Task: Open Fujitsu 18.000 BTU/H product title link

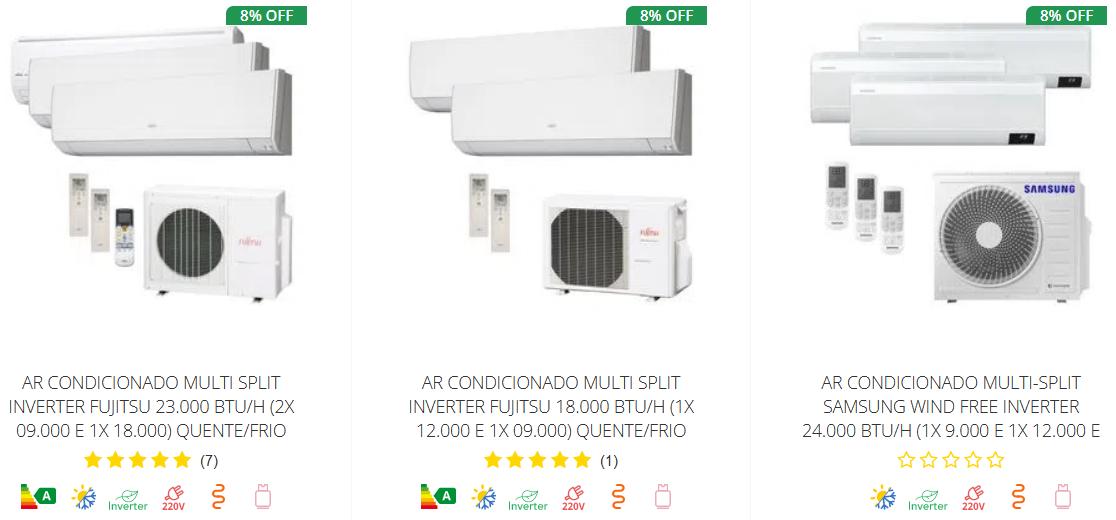Action: click(550, 407)
